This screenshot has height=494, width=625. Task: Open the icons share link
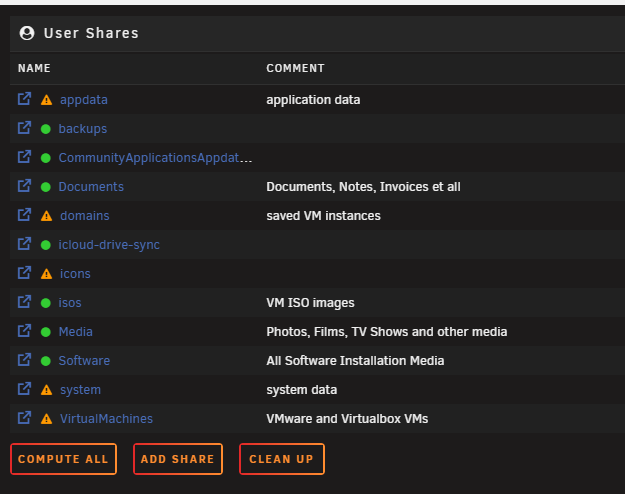coord(75,274)
